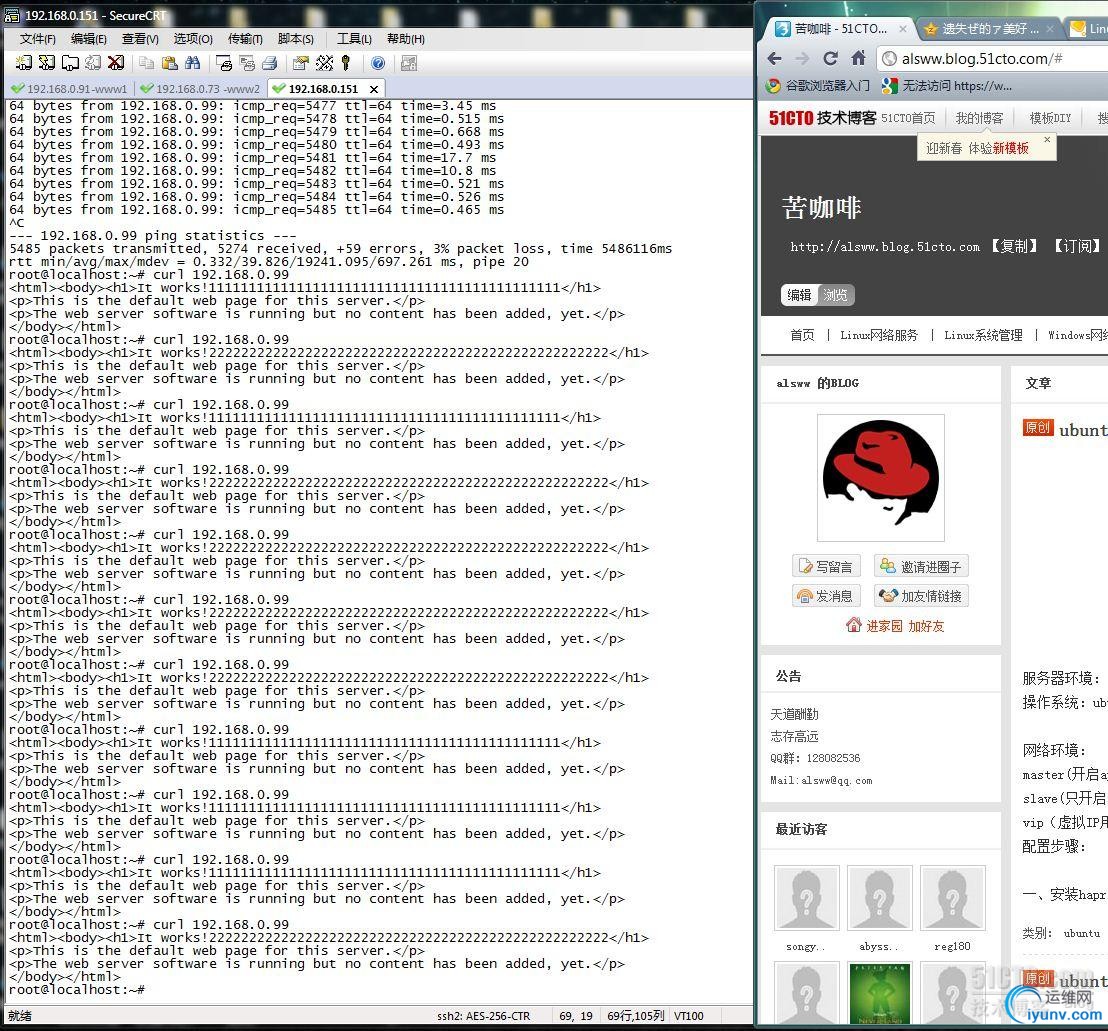This screenshot has height=1031, width=1108.
Task: Open Global Options tools icon
Action: 324,64
